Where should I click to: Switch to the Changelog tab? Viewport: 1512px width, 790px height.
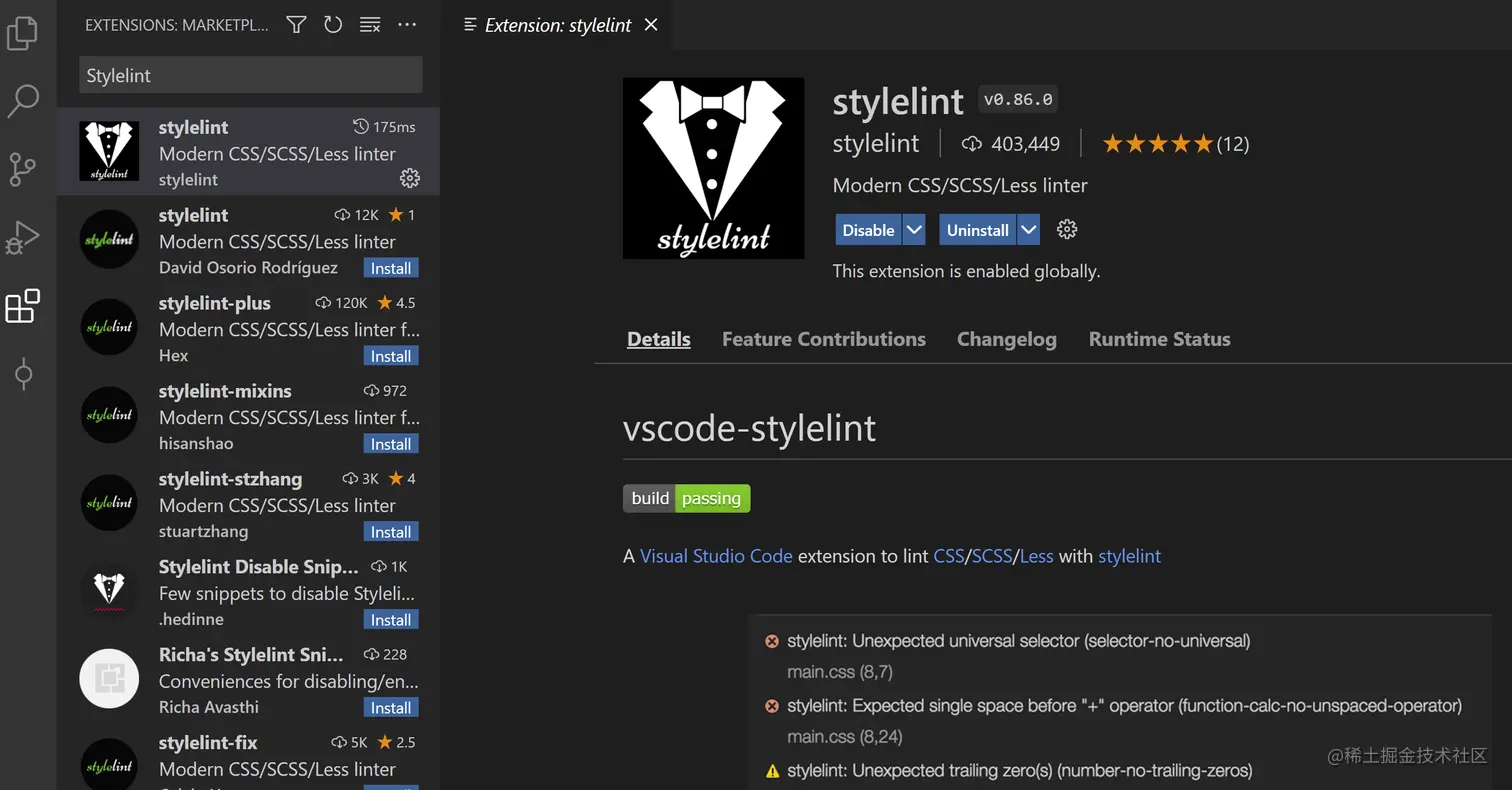(x=1007, y=339)
